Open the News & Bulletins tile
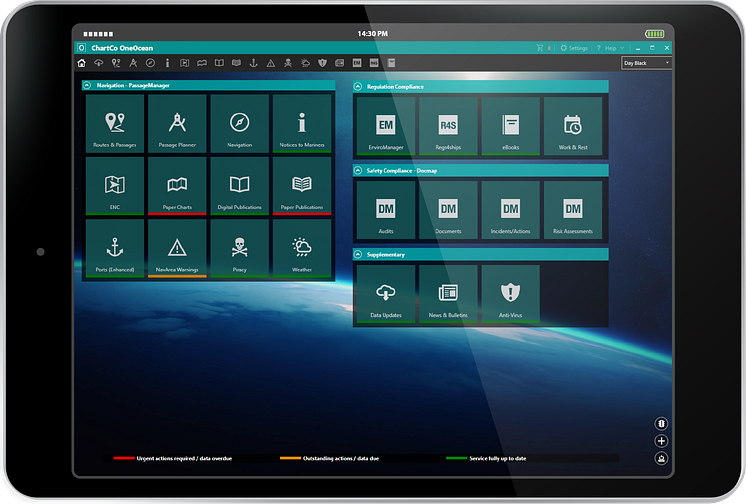The image size is (746, 504). point(448,294)
